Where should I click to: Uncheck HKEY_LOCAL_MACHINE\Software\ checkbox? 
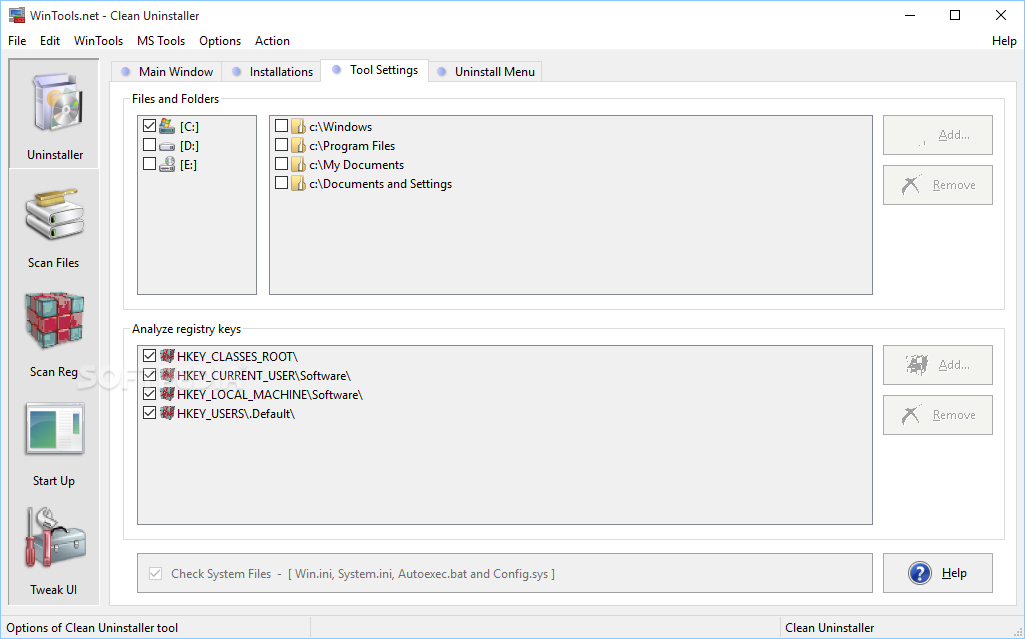click(150, 393)
